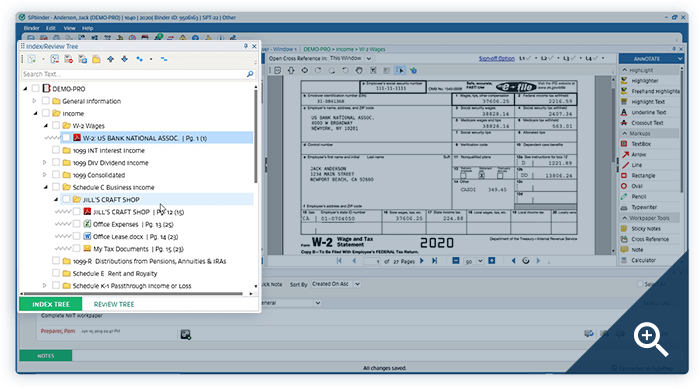700x389 pixels.
Task: Check the General Information folder checkbox
Action: (46, 101)
